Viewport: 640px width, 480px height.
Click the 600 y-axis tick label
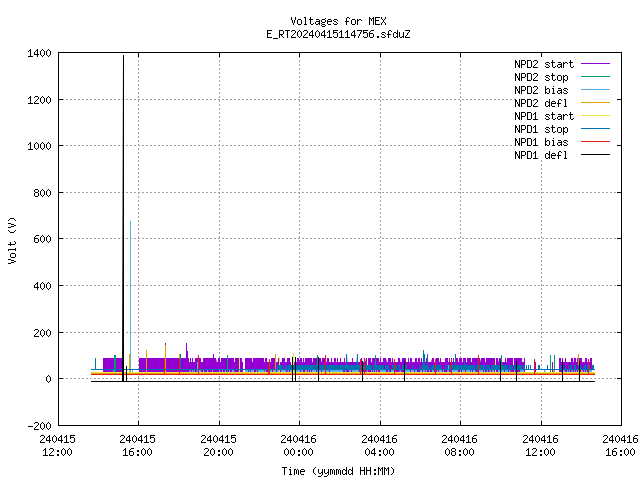pos(42,239)
